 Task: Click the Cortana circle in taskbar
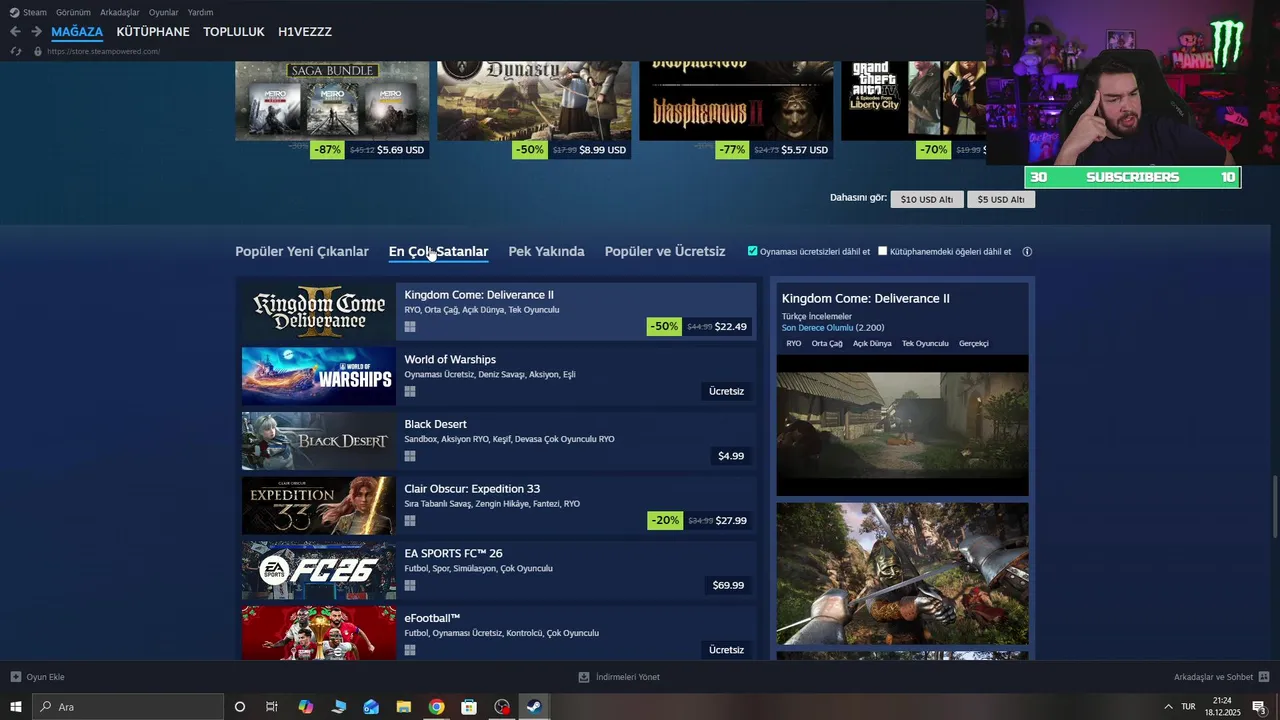pos(240,707)
